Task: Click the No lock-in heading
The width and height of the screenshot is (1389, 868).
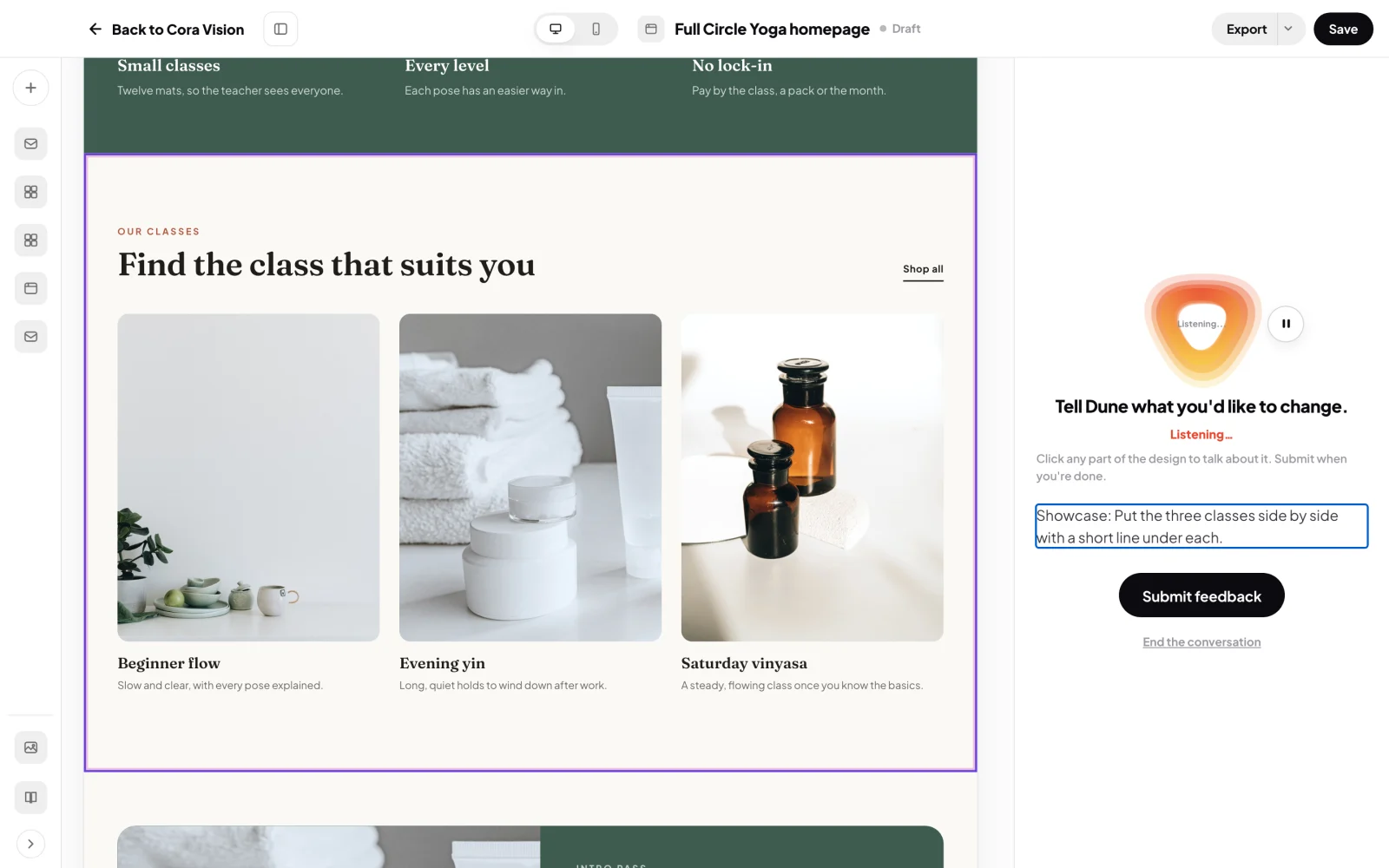Action: point(732,66)
